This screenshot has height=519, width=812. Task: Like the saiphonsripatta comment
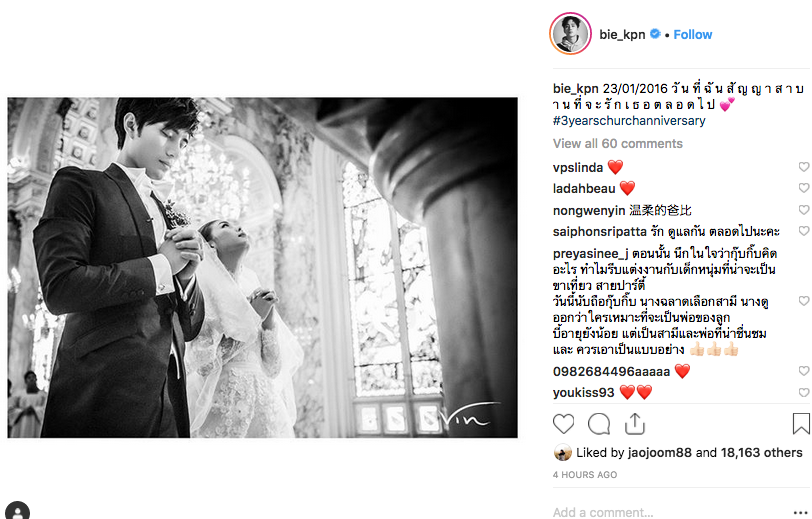tap(804, 231)
